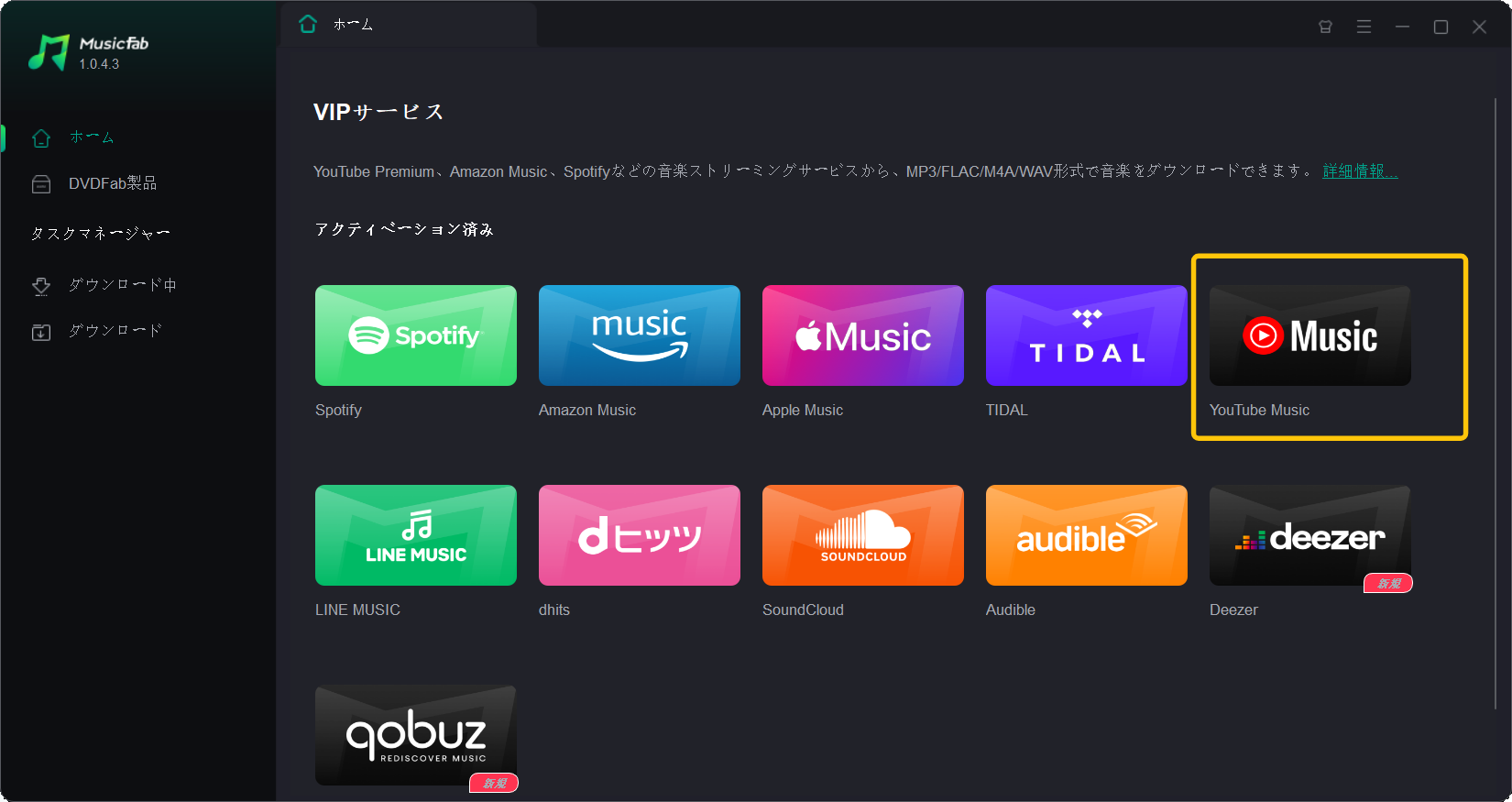Click the vertical scrollbar on the right
The width and height of the screenshot is (1512, 802).
[x=1496, y=403]
